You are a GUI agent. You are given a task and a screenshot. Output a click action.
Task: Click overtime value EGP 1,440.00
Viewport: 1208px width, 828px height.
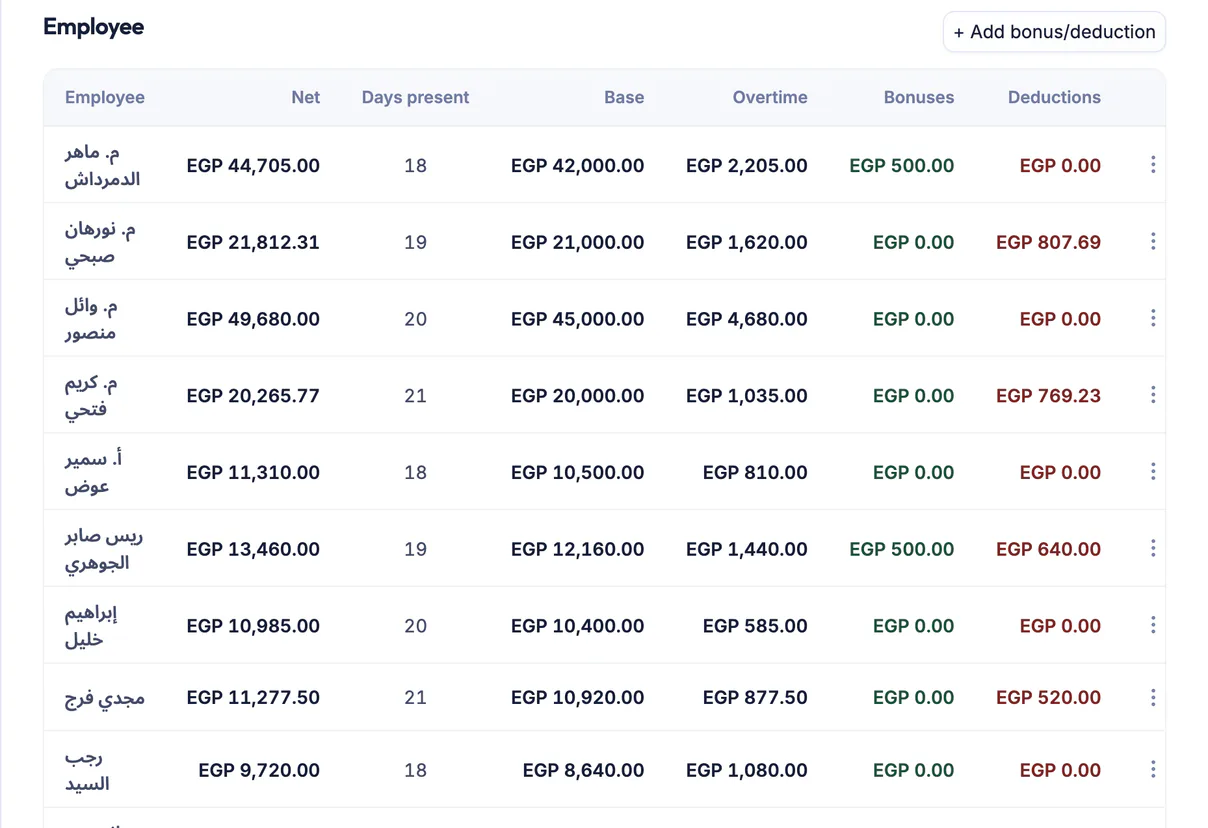(x=747, y=549)
